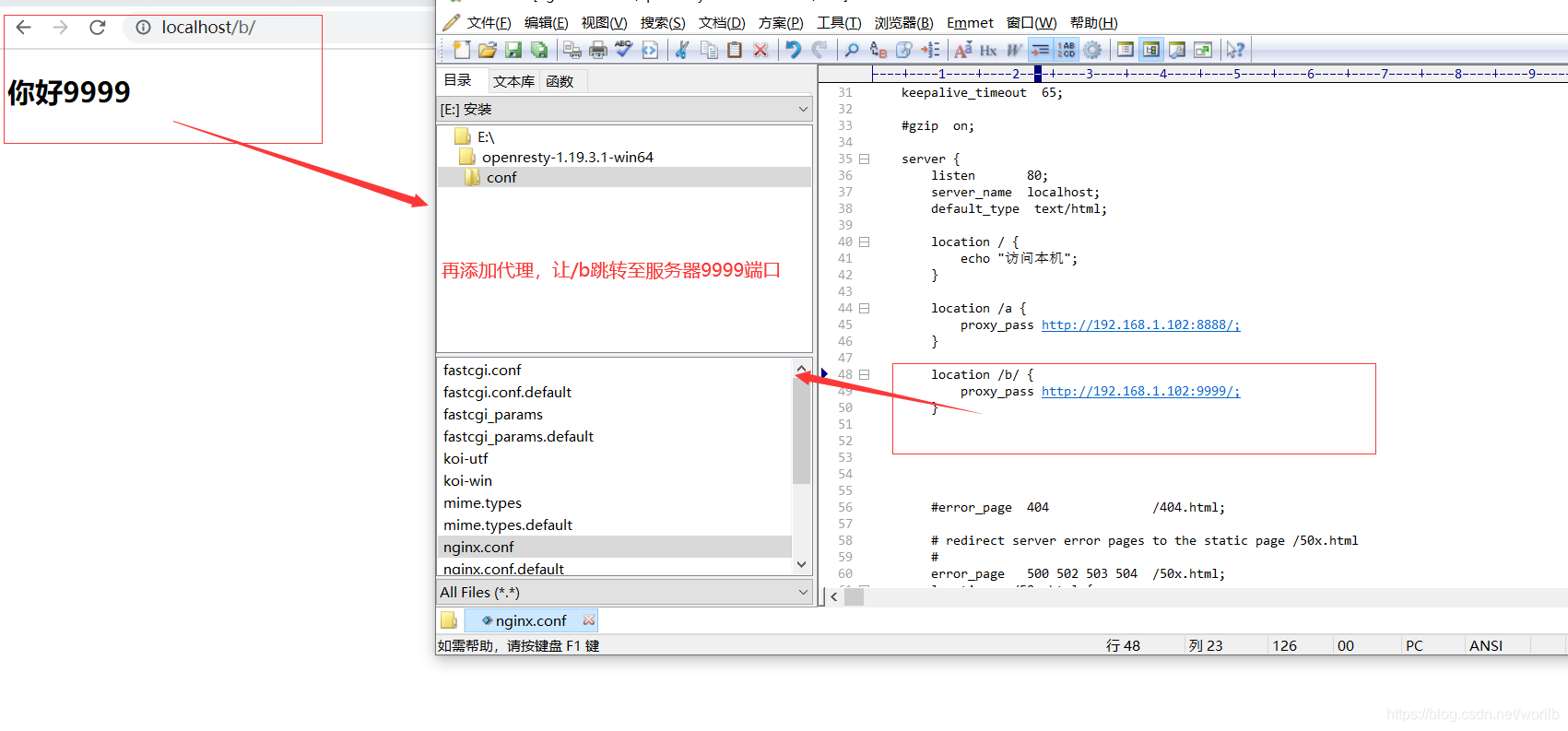Click the Open file folder icon
The image size is (1568, 731).
point(488,50)
